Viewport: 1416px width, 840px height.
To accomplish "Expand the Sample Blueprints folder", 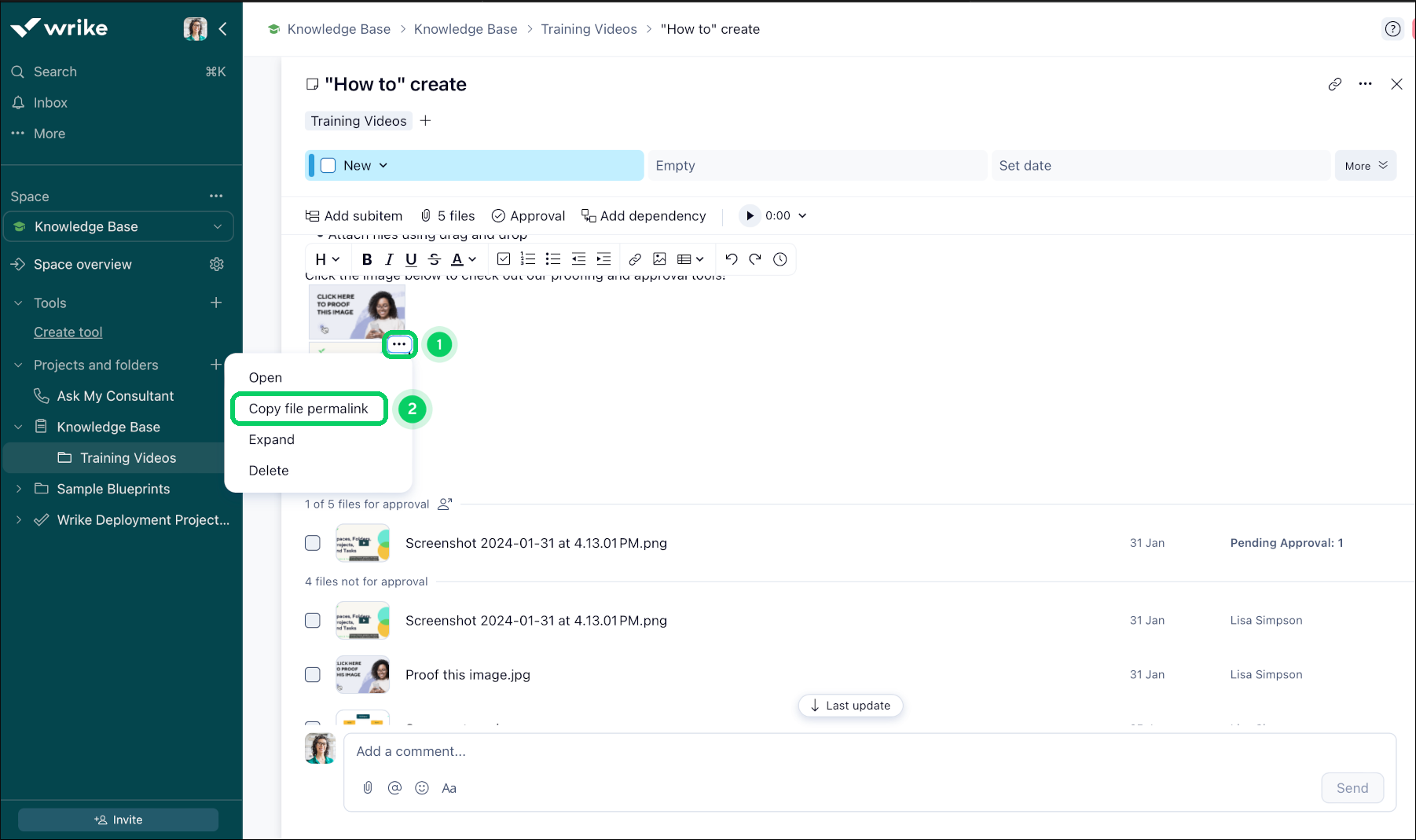I will 19,489.
